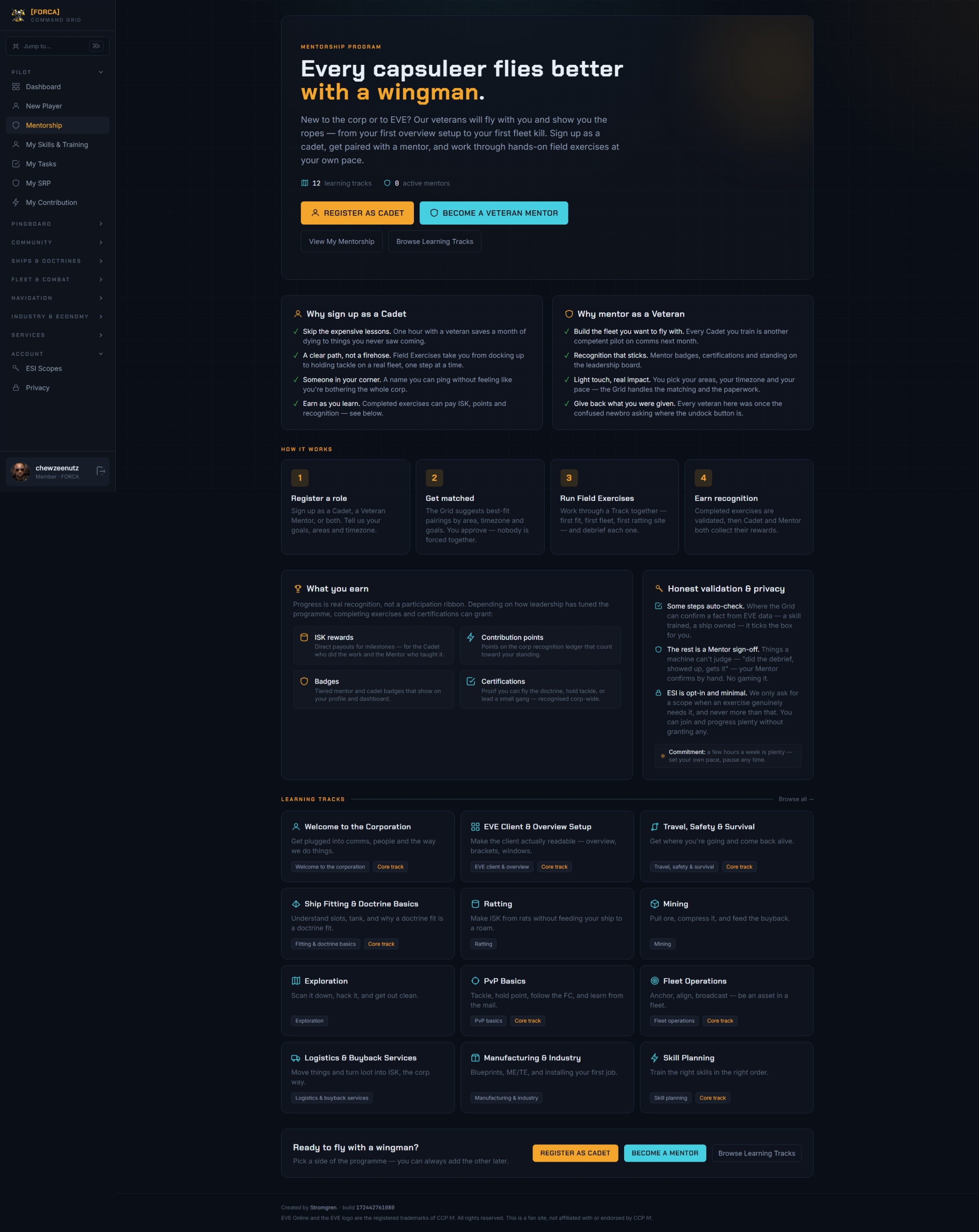
Task: Click the Skill Planning lightning icon
Action: pyautogui.click(x=655, y=1058)
